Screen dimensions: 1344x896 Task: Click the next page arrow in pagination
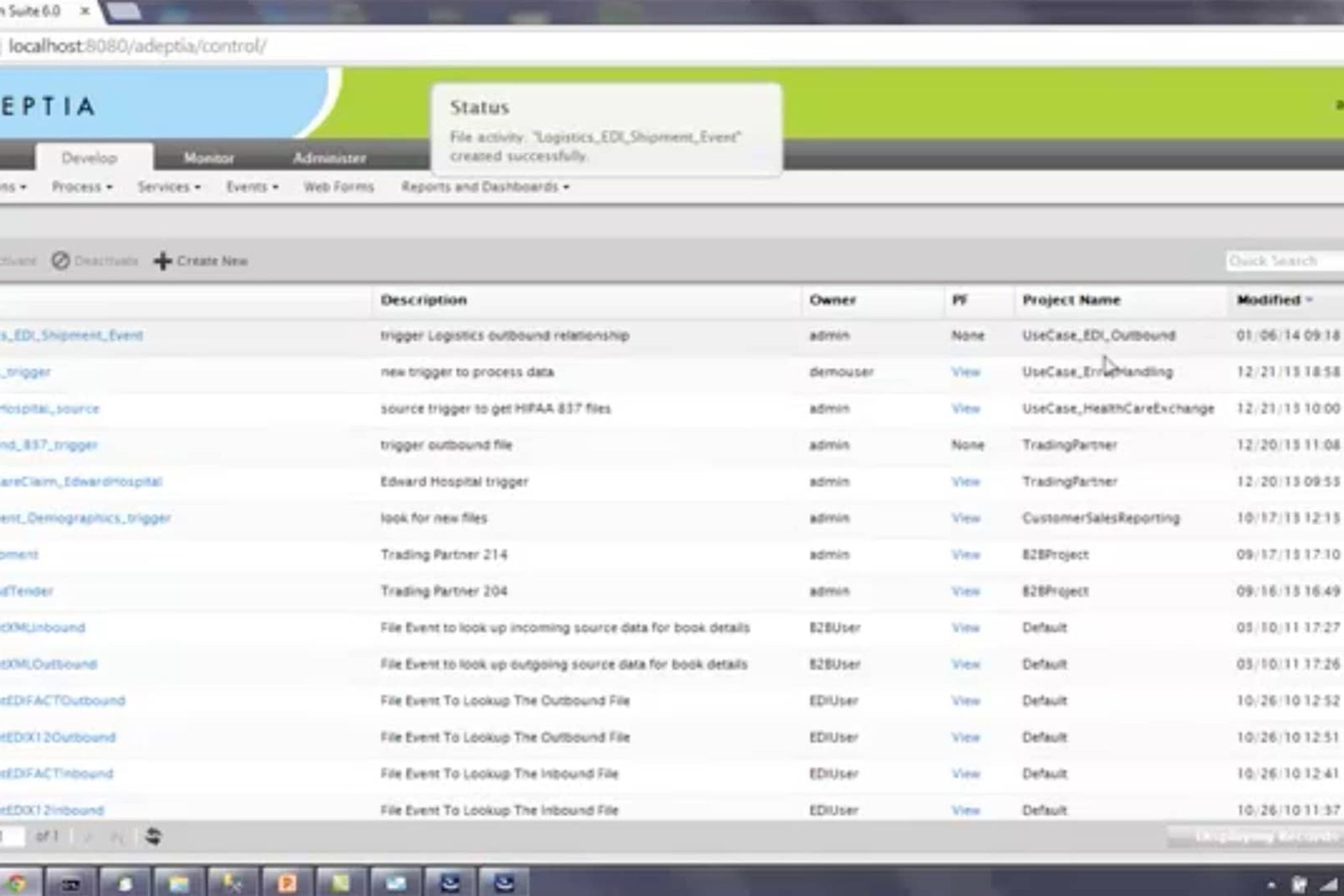click(x=88, y=836)
